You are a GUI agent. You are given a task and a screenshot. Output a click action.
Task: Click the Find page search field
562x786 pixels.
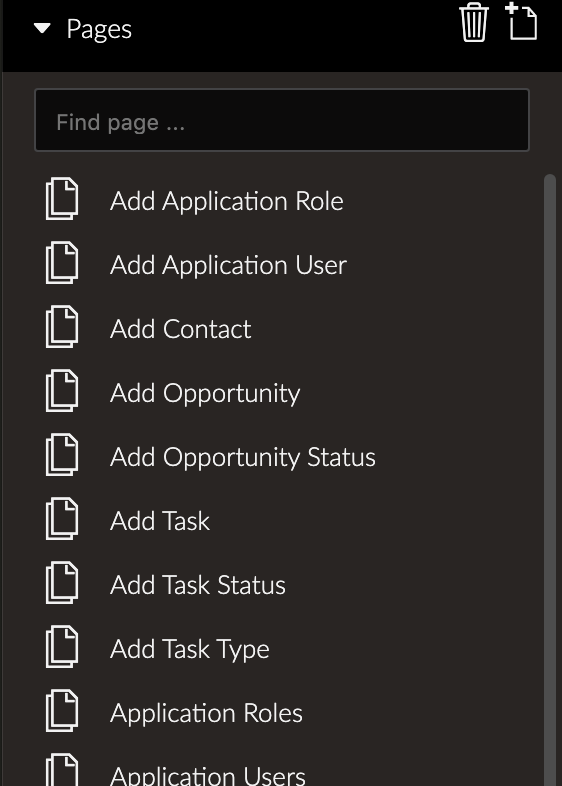[282, 120]
